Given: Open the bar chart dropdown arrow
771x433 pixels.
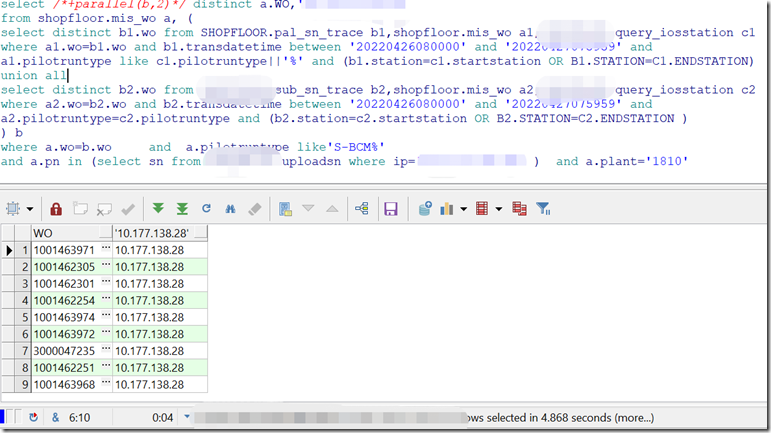Looking at the screenshot, I should coord(463,209).
